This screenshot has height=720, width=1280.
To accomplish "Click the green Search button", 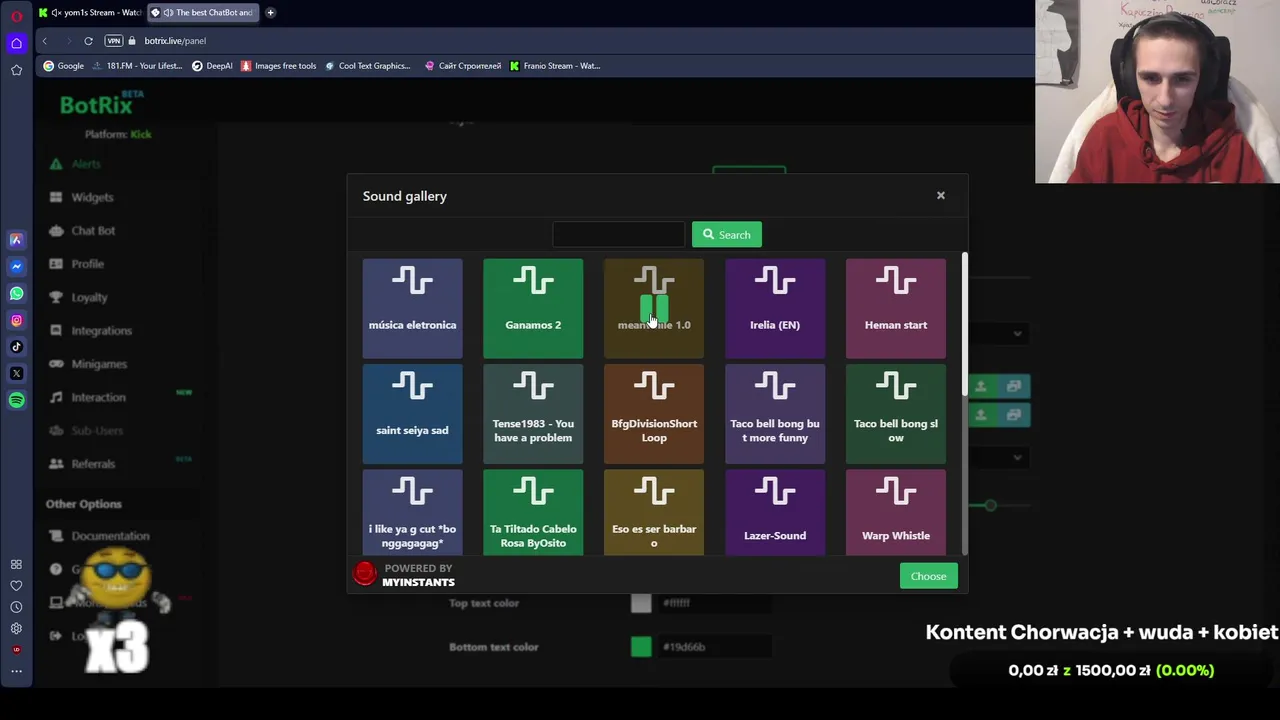I will (x=727, y=234).
